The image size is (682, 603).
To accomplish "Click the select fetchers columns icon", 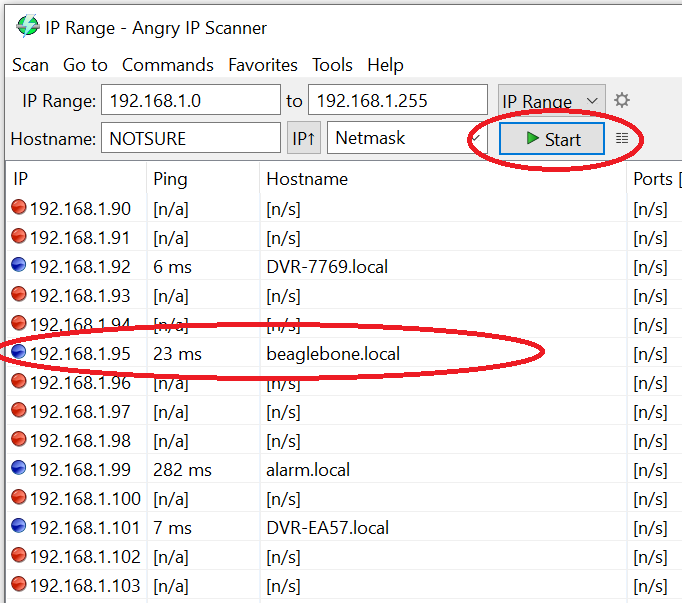I will coord(622,138).
